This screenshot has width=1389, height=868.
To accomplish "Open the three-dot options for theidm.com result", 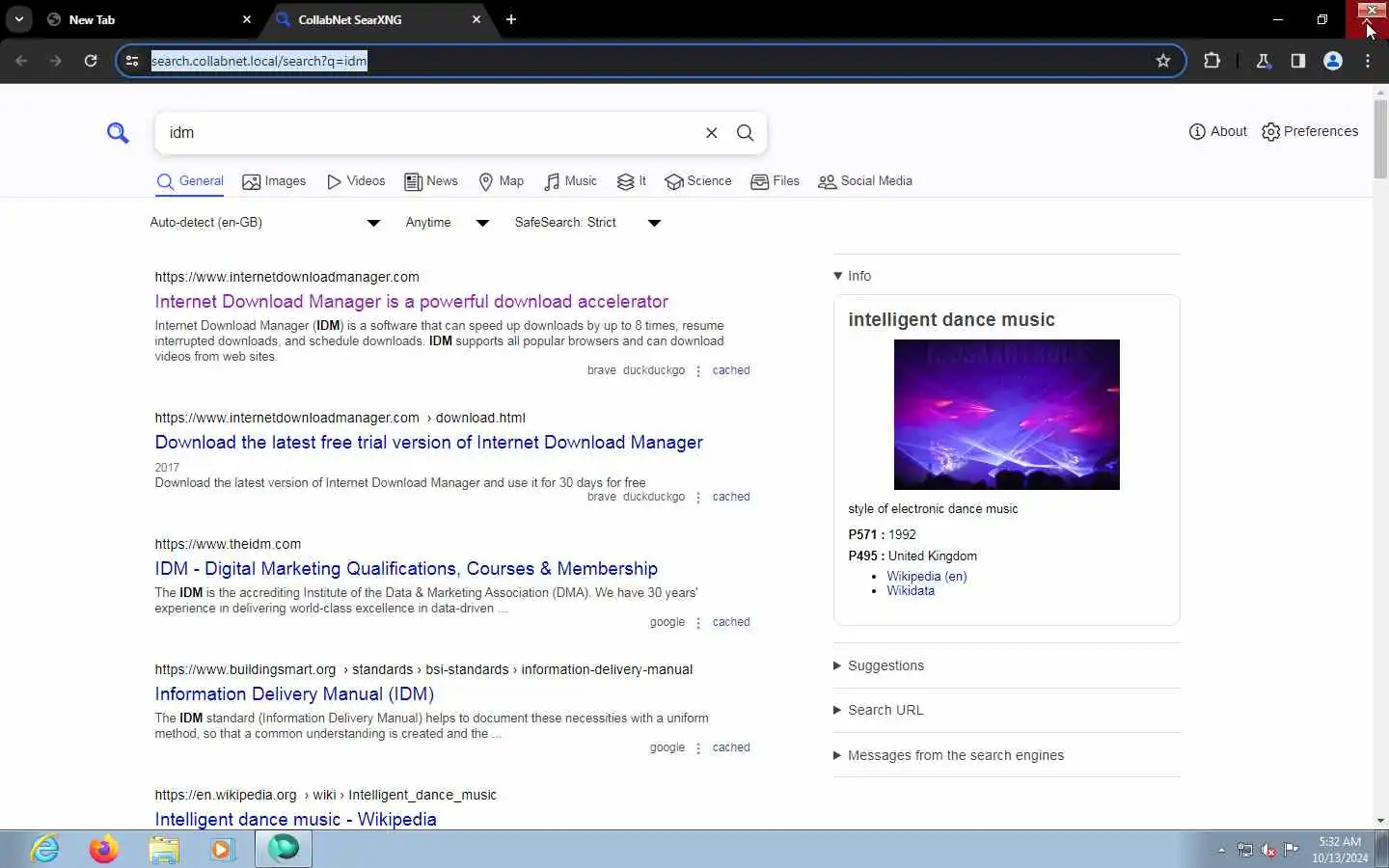I will coord(698,622).
